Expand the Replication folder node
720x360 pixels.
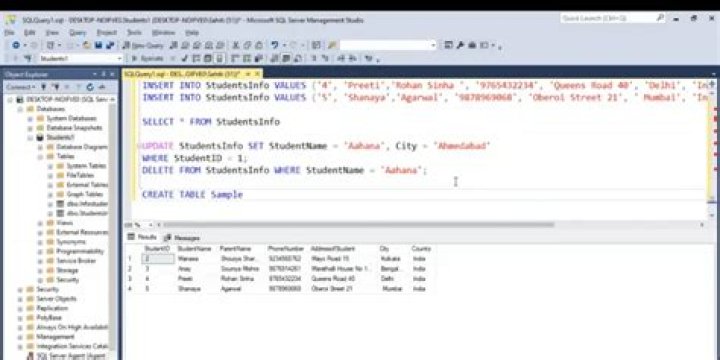click(21, 308)
